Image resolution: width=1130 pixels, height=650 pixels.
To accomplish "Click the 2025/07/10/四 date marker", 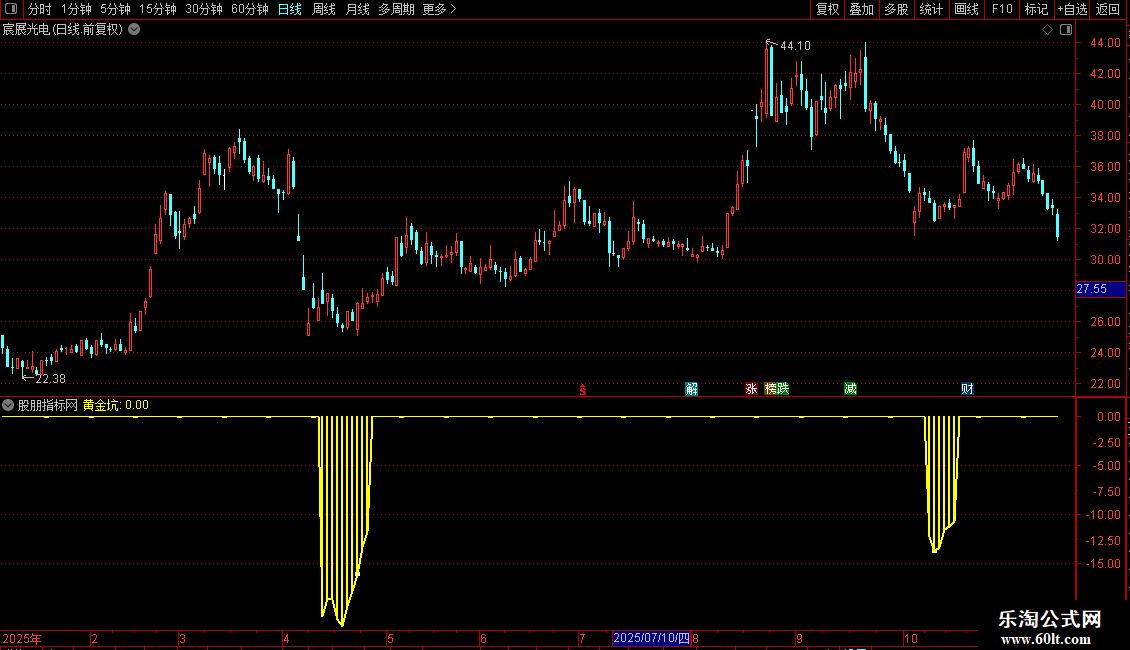I will pos(651,638).
